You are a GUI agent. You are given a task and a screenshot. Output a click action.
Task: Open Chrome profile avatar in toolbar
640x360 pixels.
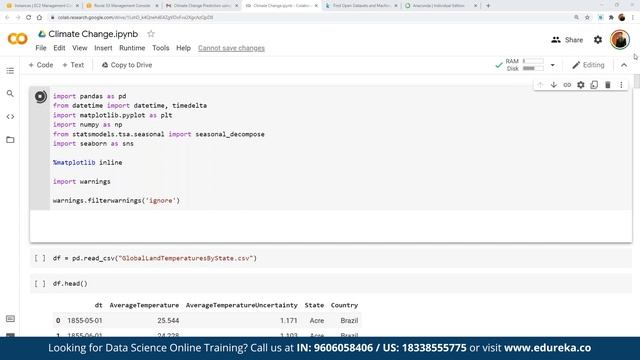(x=622, y=18)
